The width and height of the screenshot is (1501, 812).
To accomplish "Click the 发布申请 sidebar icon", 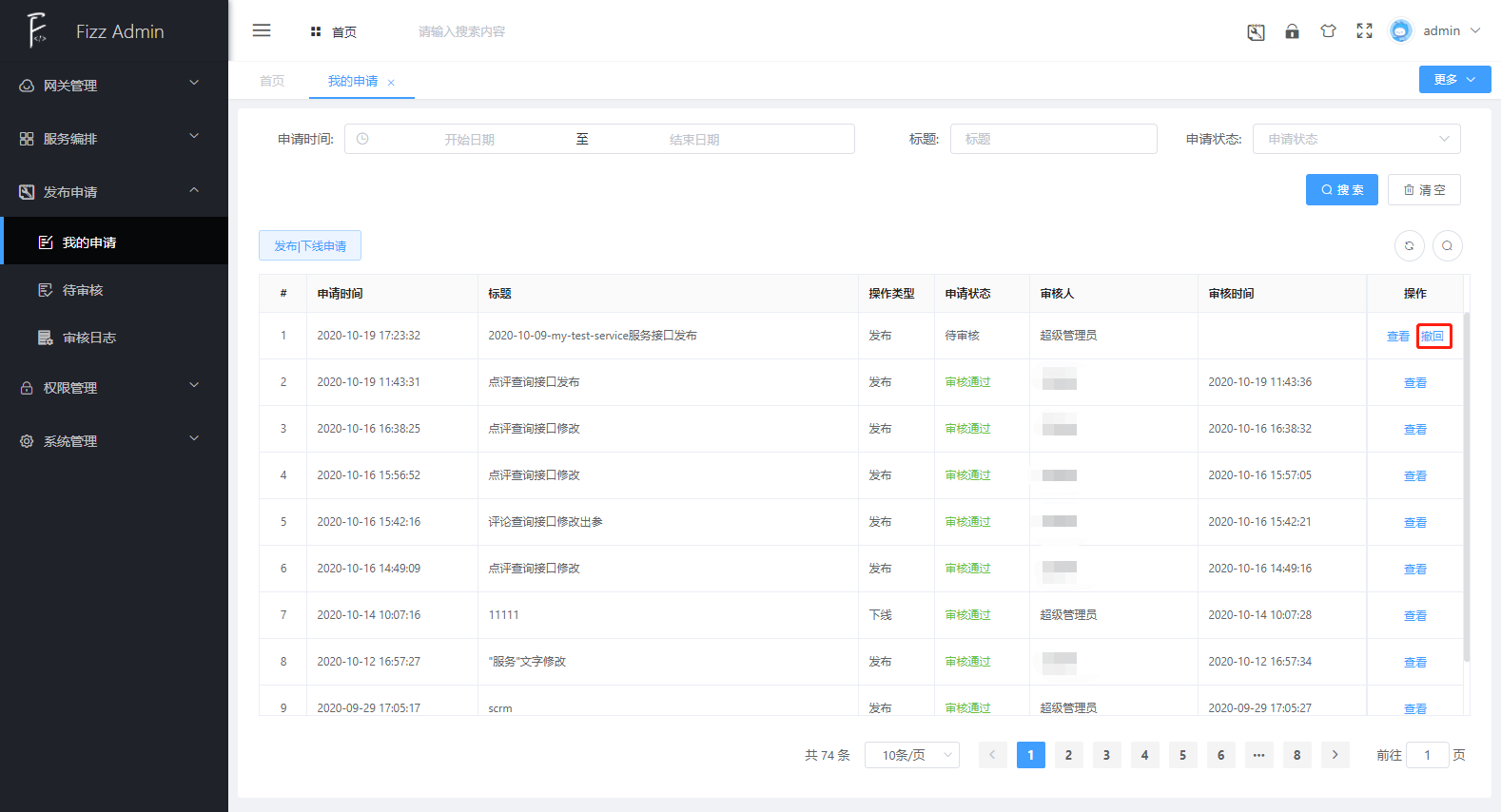I will 27,192.
